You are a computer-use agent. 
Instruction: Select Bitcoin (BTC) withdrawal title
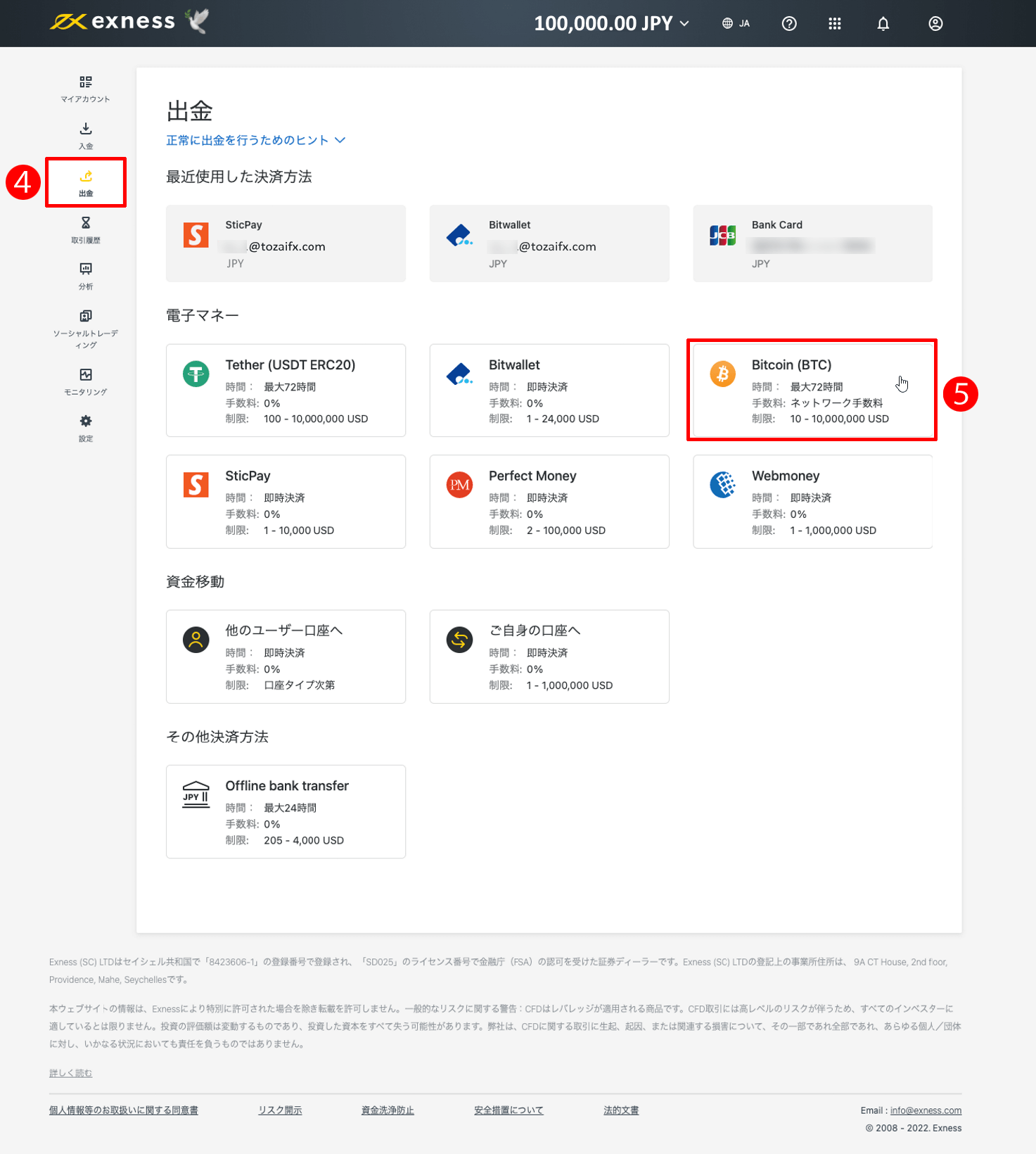tap(791, 364)
